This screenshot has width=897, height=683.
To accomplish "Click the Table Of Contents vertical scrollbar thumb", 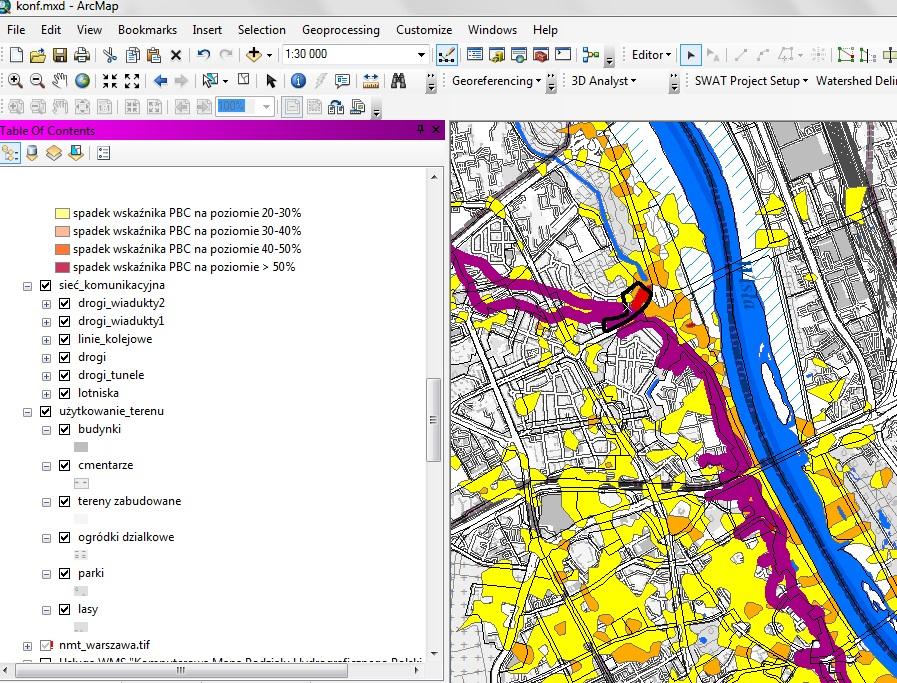I will coord(434,419).
